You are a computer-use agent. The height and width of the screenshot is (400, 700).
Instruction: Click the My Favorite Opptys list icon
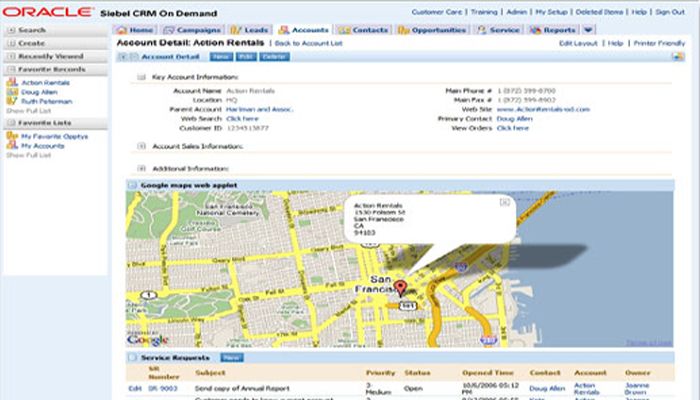[x=12, y=136]
